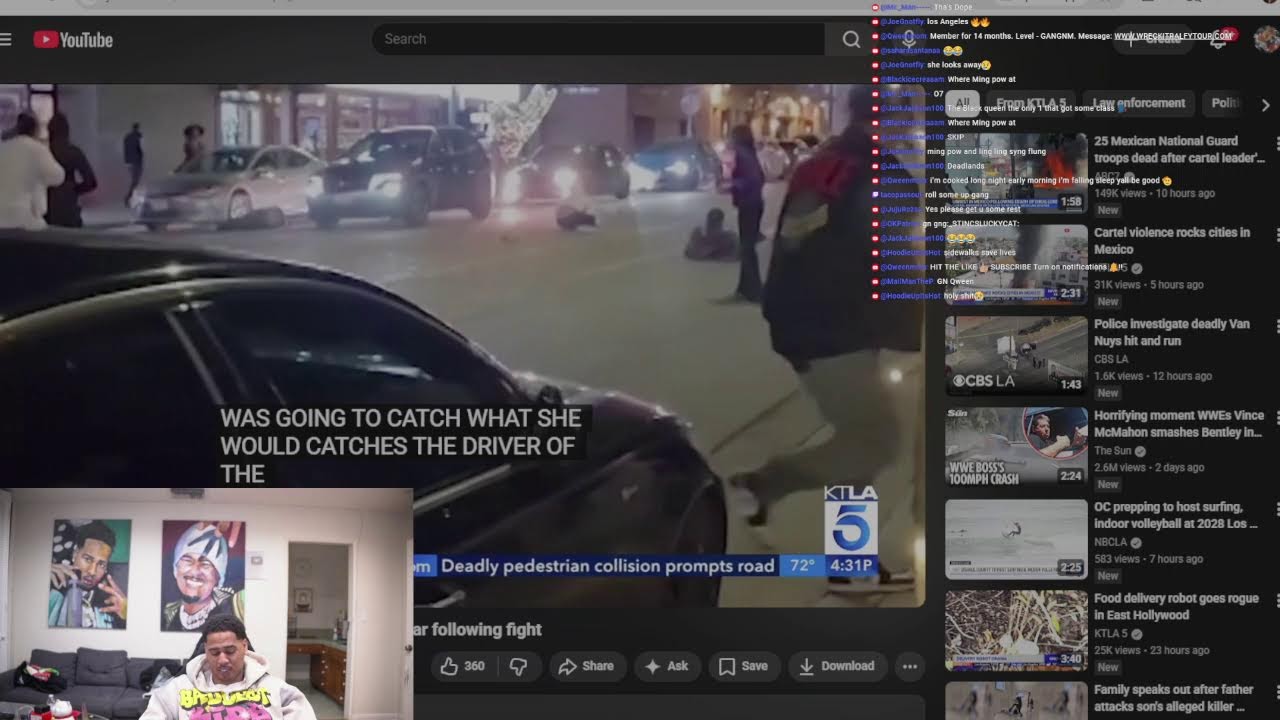Open the Cartel violence video thumbnail
The image size is (1280, 720).
(x=1016, y=263)
